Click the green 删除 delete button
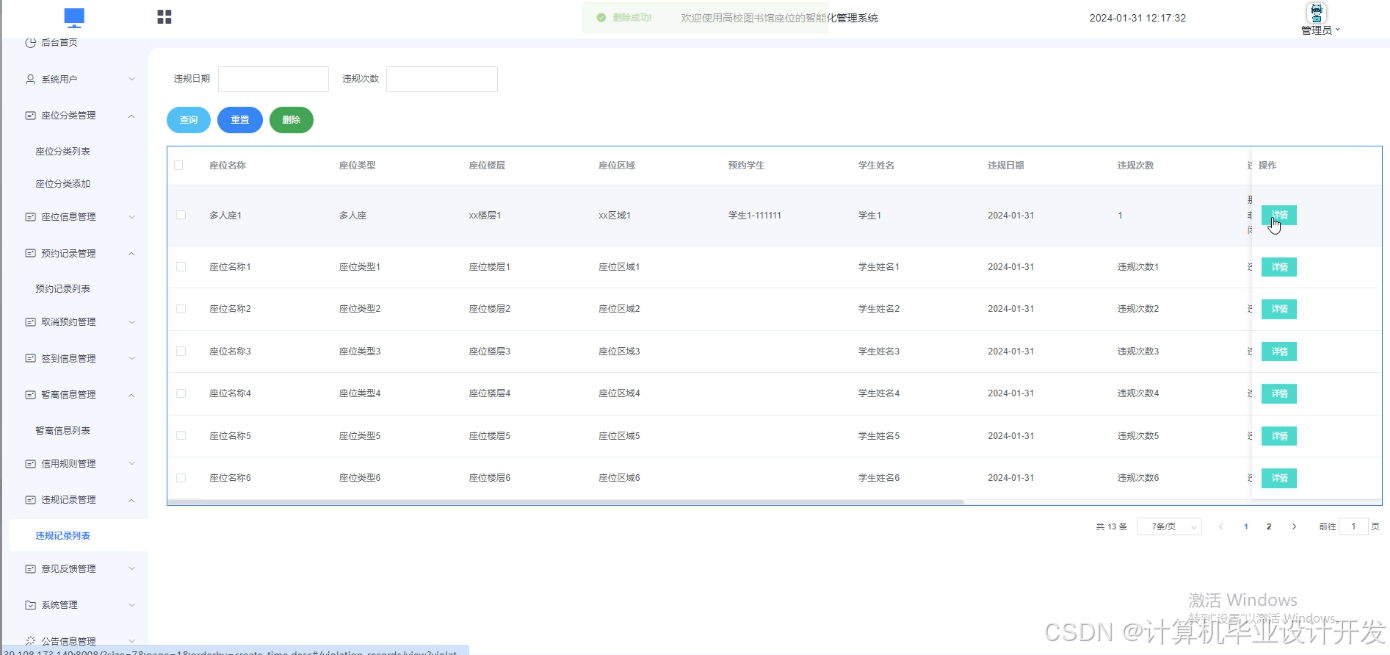 click(291, 120)
